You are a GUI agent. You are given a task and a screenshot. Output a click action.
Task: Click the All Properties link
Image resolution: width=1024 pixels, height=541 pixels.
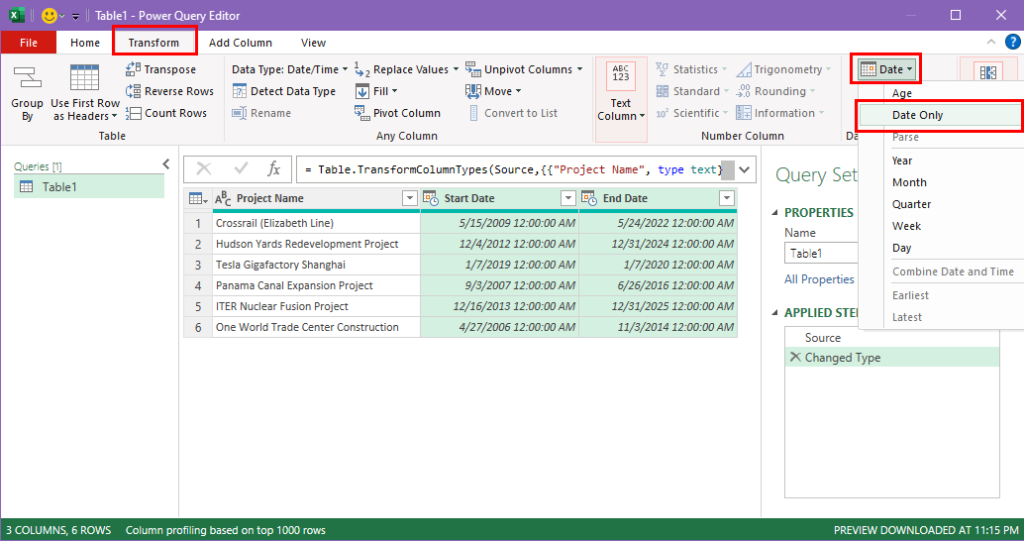point(819,279)
